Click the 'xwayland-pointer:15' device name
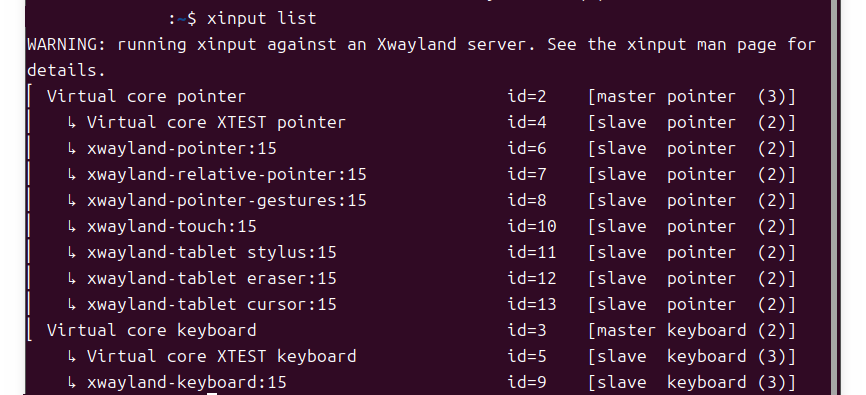The height and width of the screenshot is (395, 866). coord(182,149)
